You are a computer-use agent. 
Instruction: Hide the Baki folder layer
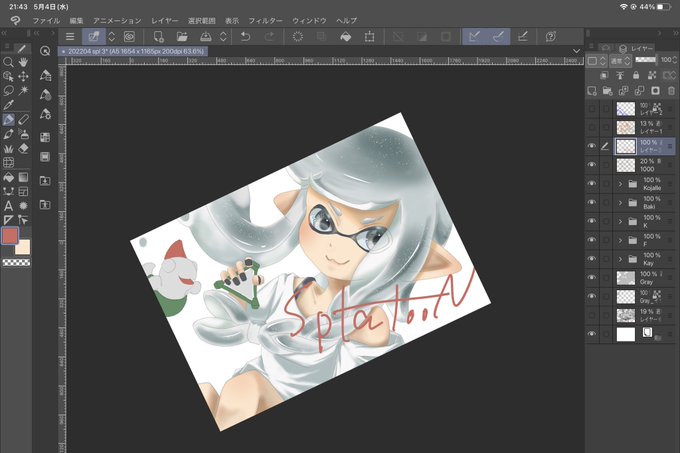[x=592, y=202]
